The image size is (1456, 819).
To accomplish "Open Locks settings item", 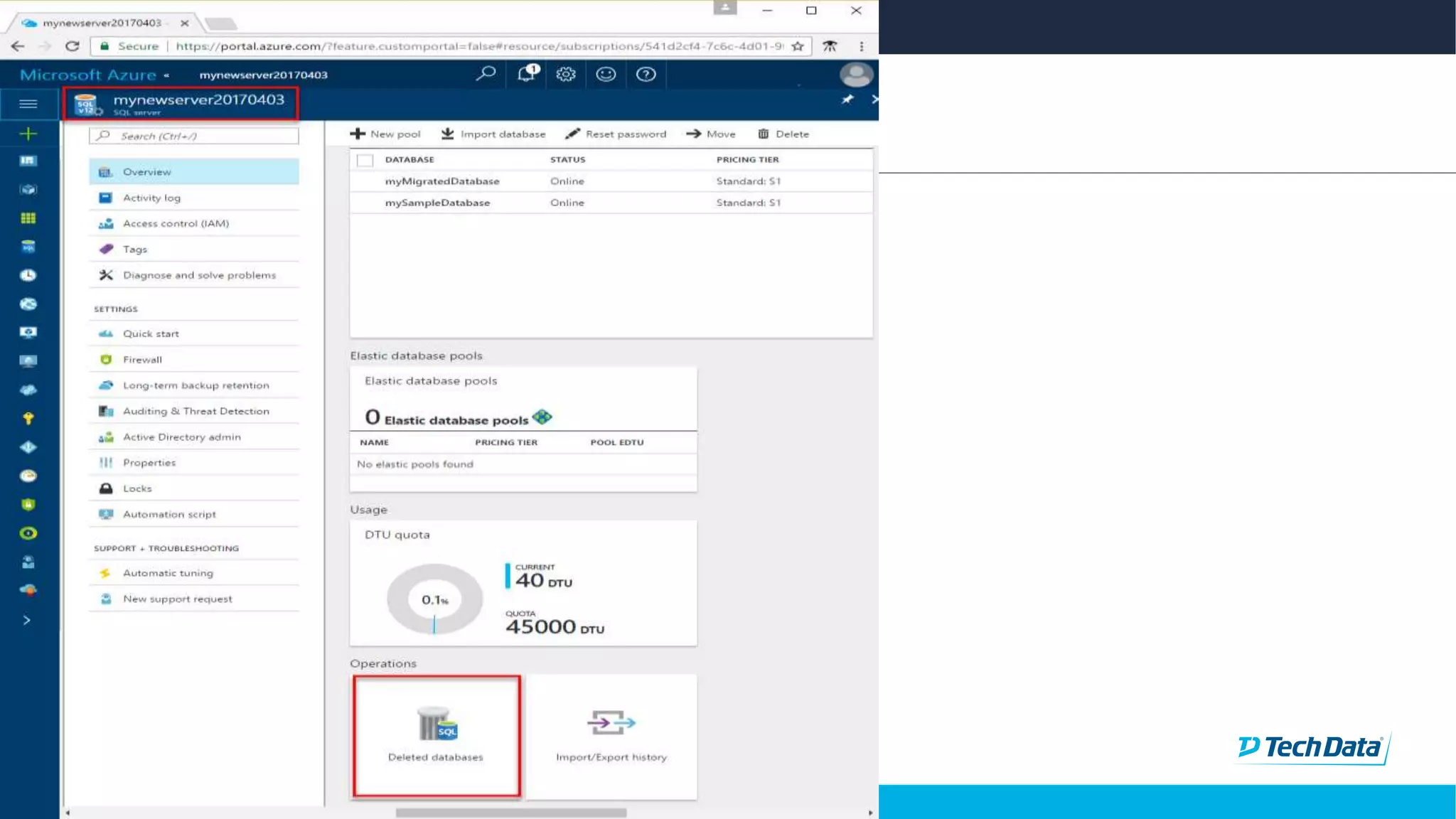I will 194,488.
